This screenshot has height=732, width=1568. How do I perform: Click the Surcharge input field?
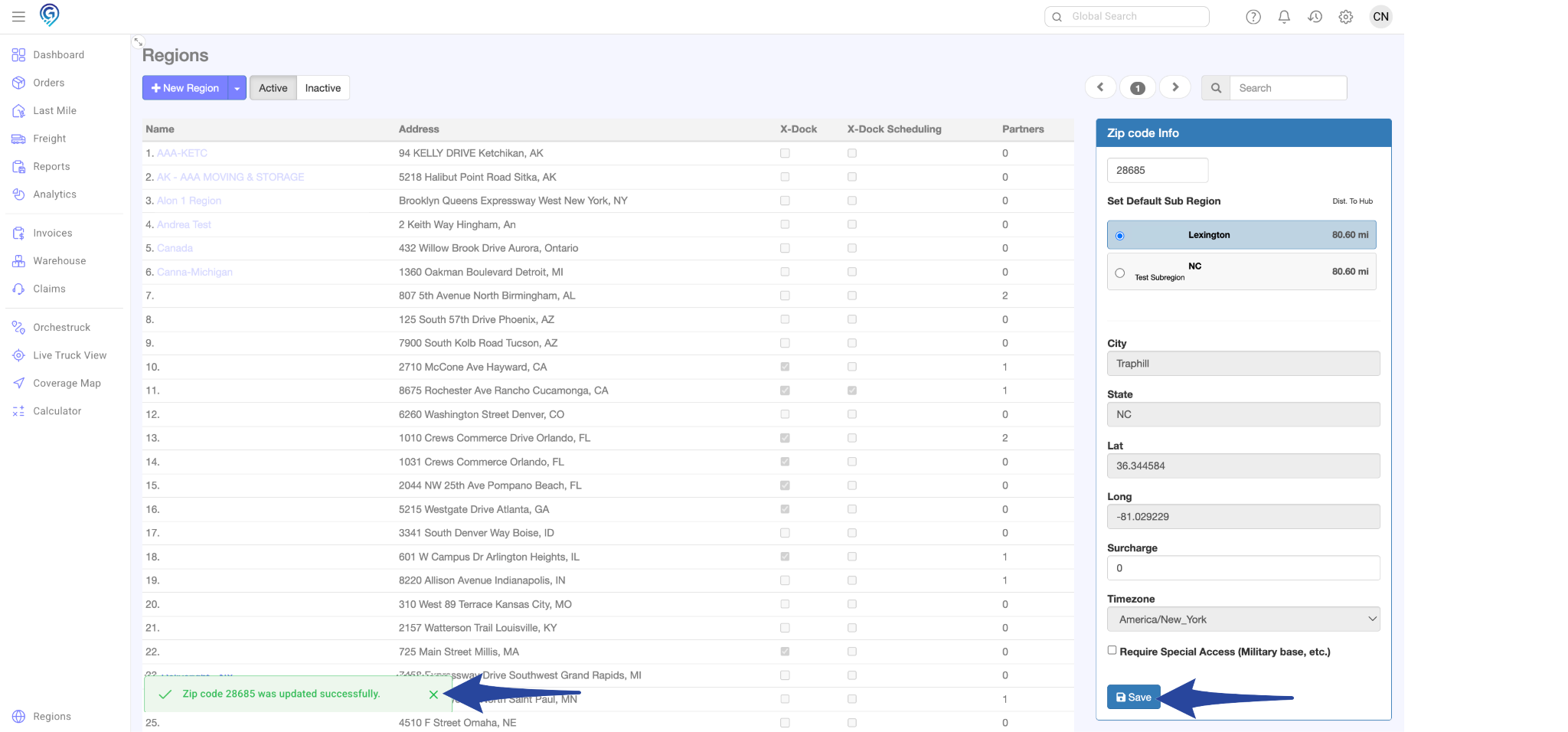pyautogui.click(x=1243, y=568)
